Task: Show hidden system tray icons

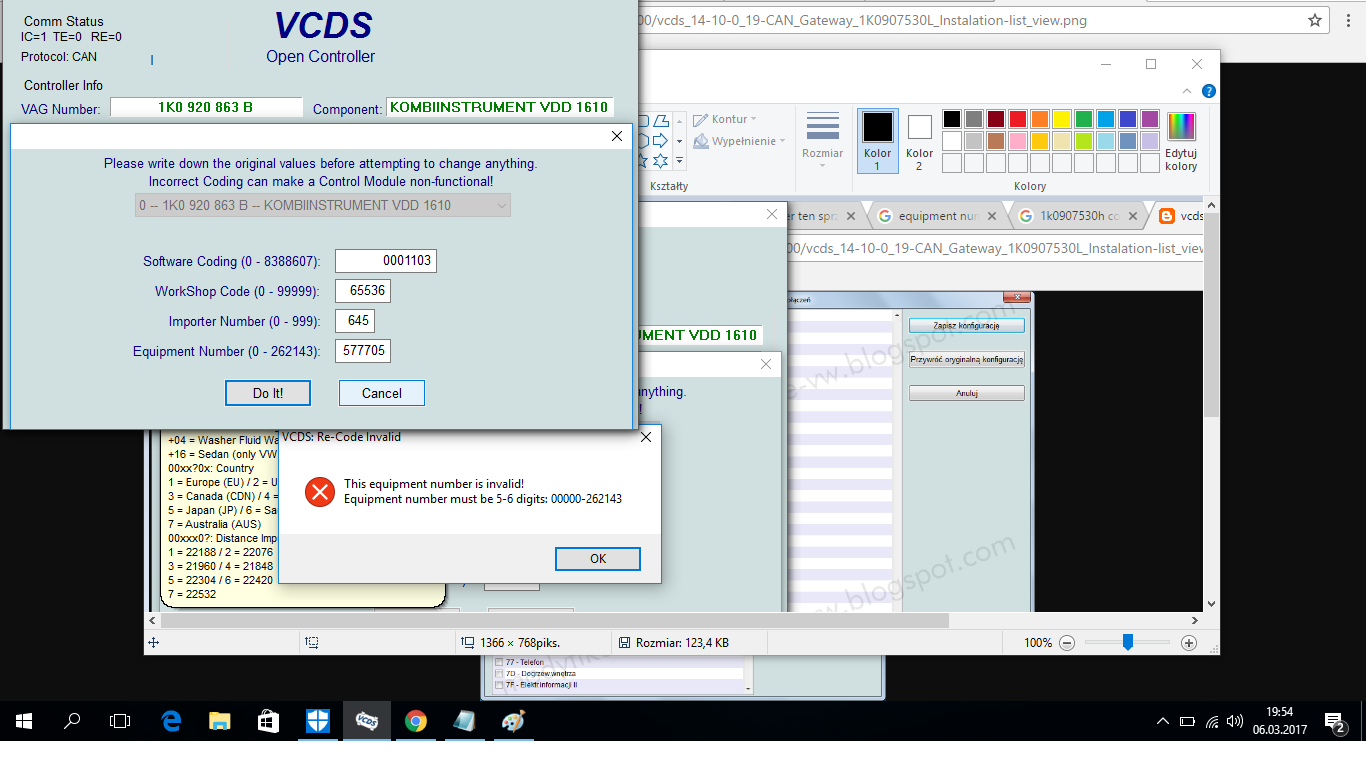Action: pos(1162,721)
